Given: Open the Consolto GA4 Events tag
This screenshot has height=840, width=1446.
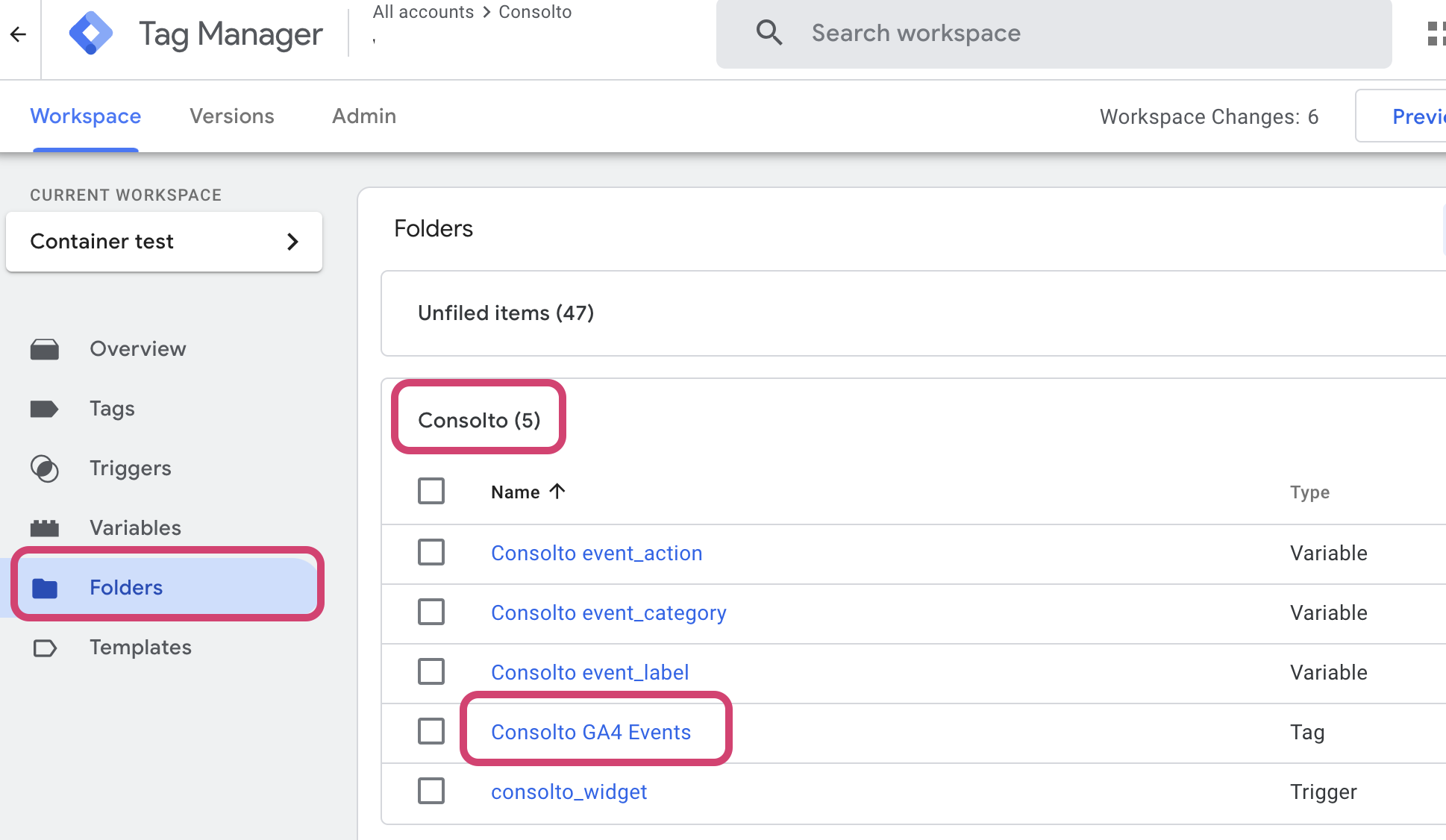Looking at the screenshot, I should 591,732.
